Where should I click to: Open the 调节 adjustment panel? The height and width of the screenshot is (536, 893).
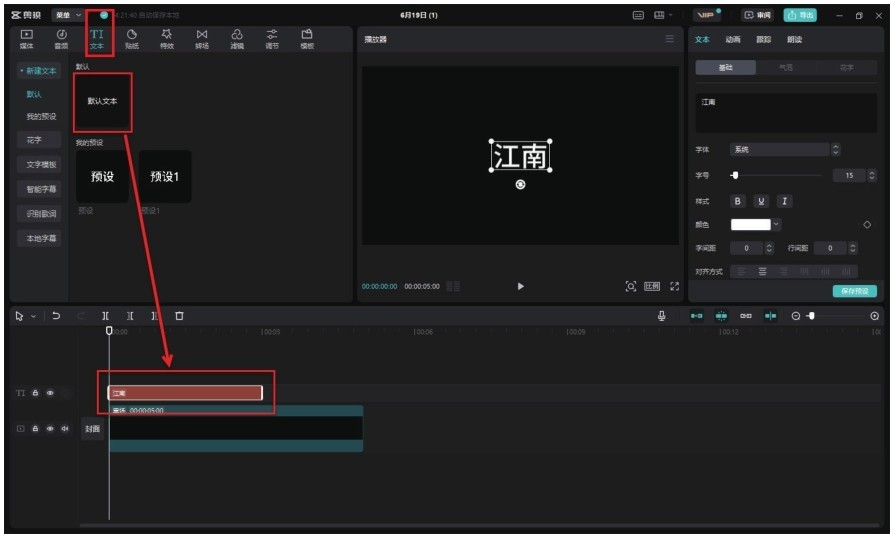click(272, 39)
